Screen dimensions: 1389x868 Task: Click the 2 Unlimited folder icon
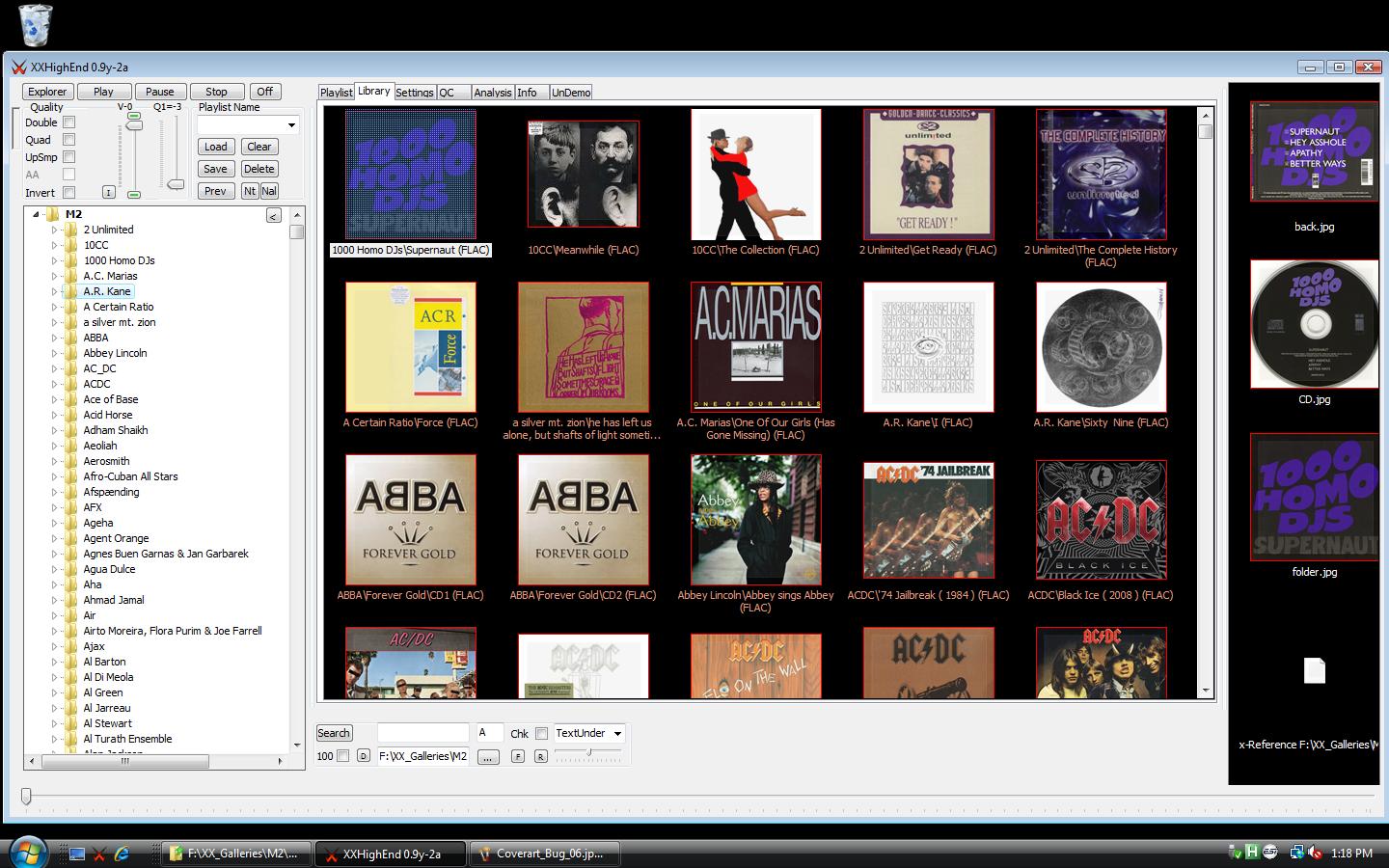coord(70,230)
